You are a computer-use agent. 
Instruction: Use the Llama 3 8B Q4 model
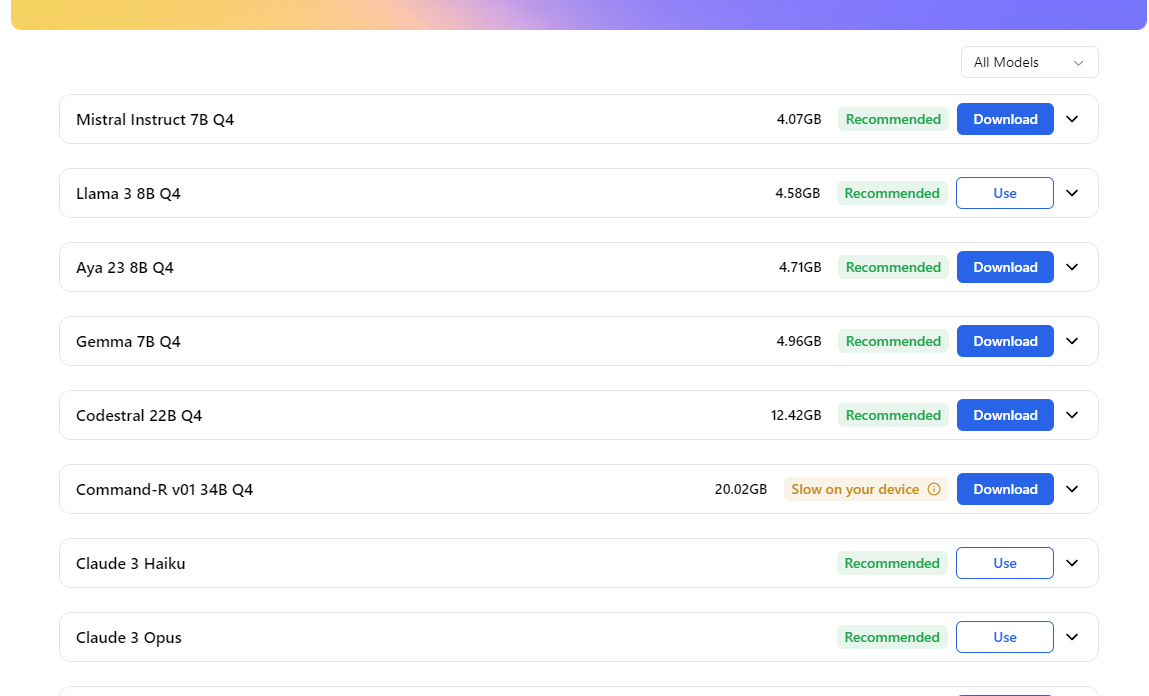tap(1004, 193)
